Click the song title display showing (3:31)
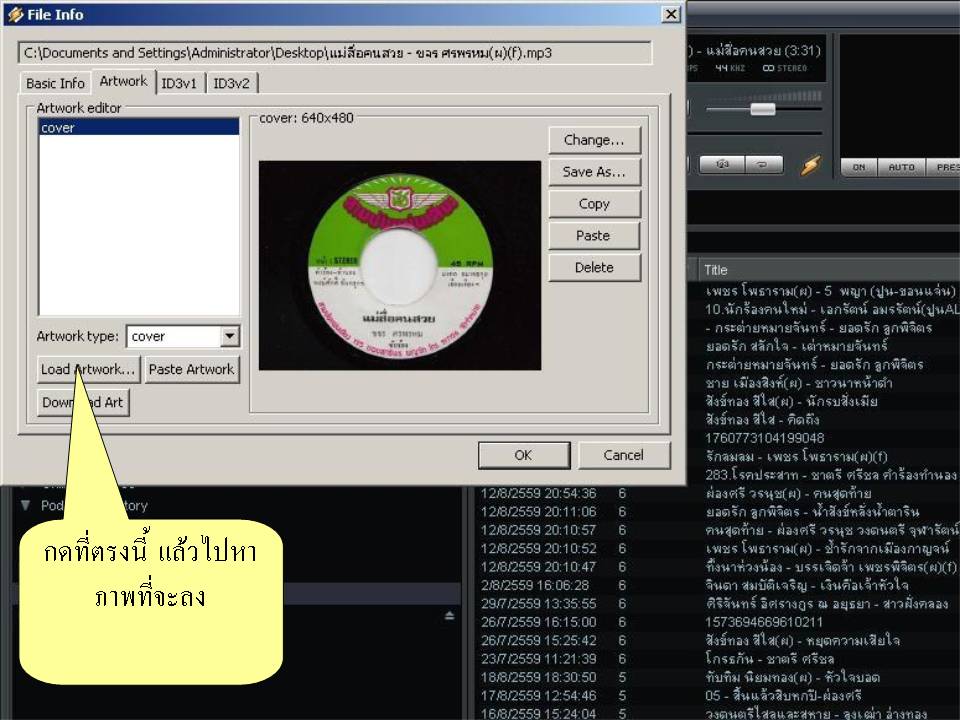This screenshot has width=960, height=720. 756,50
